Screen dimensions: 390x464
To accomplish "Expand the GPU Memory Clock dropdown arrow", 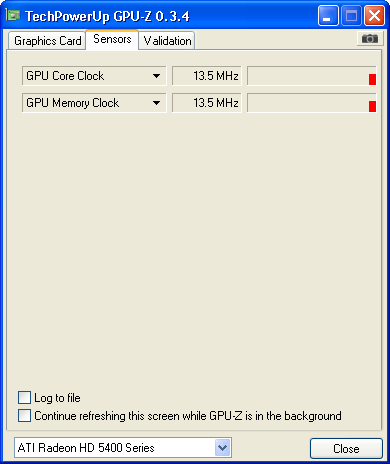I will [156, 103].
